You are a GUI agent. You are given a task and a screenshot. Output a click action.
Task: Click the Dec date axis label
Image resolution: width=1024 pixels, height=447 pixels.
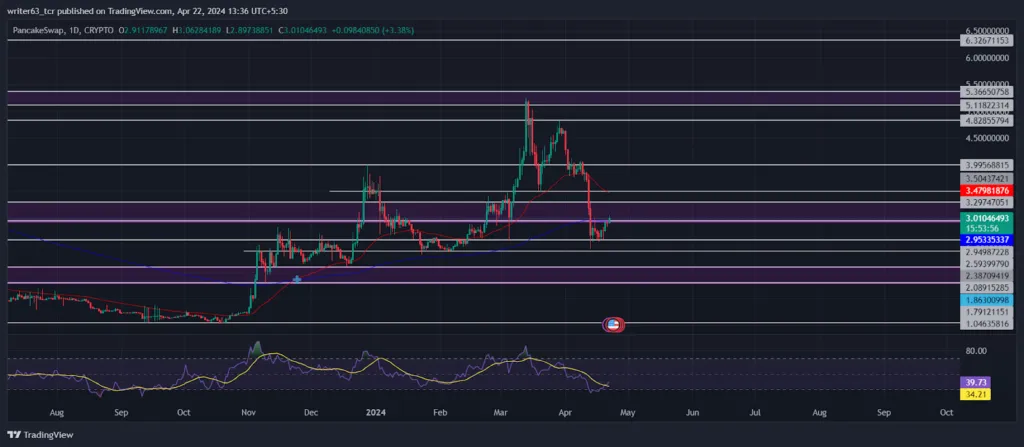pyautogui.click(x=311, y=413)
